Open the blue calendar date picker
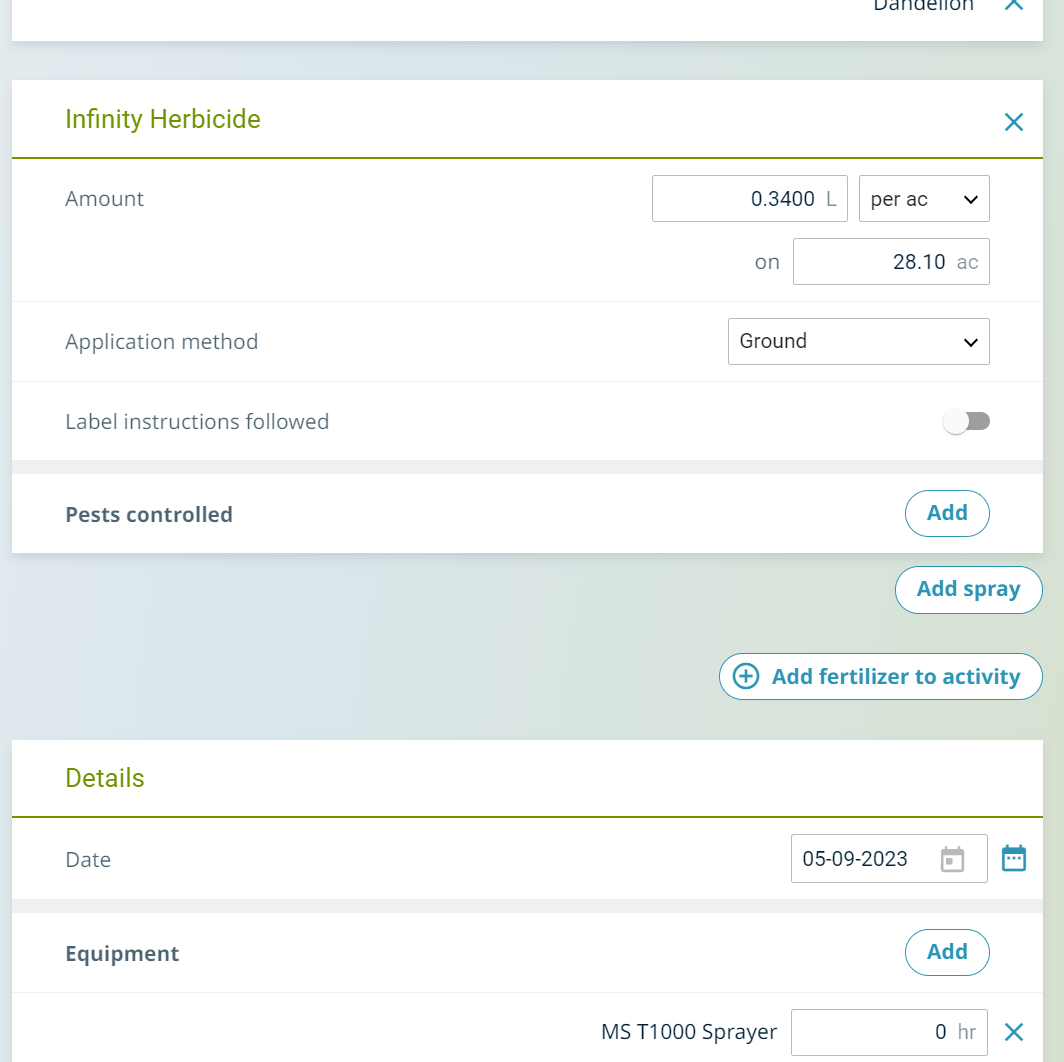1064x1062 pixels. tap(1013, 859)
